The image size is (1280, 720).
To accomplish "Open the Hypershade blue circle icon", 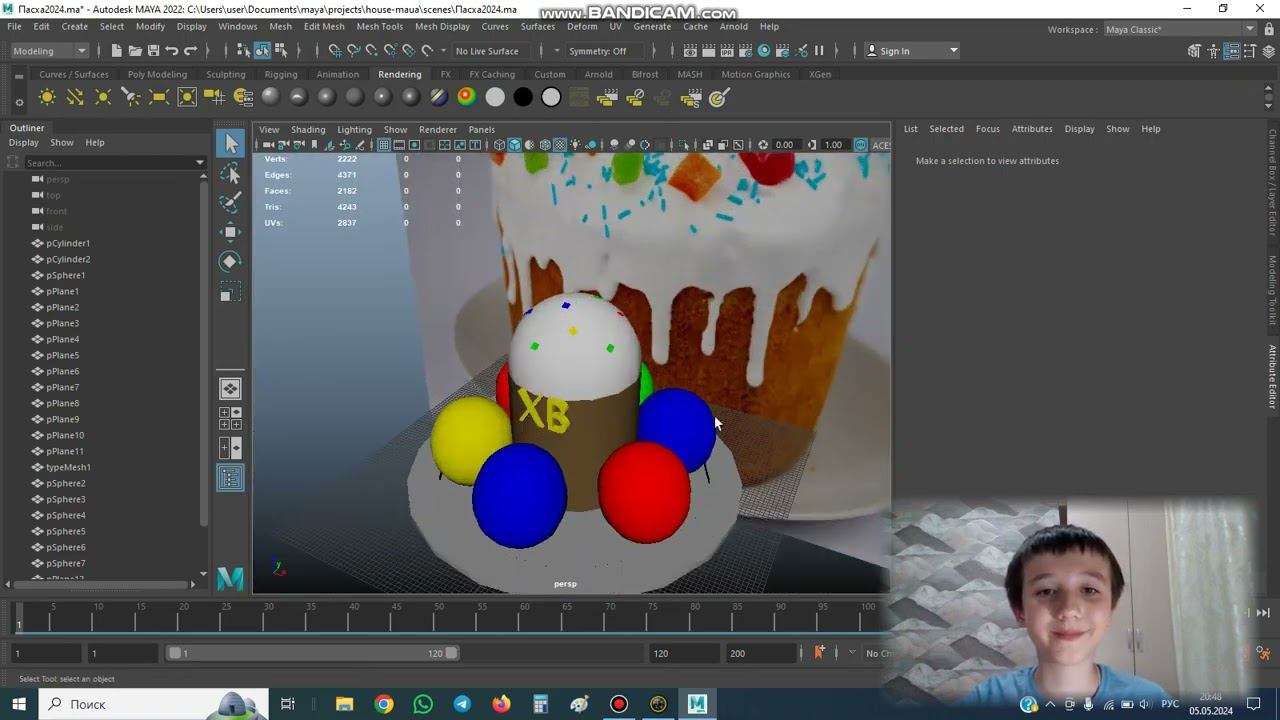I will click(764, 51).
